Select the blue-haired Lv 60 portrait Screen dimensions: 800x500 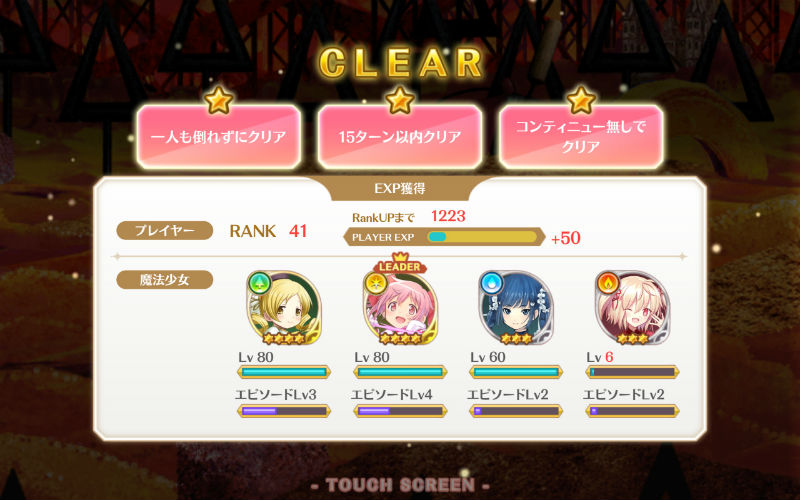(x=516, y=308)
